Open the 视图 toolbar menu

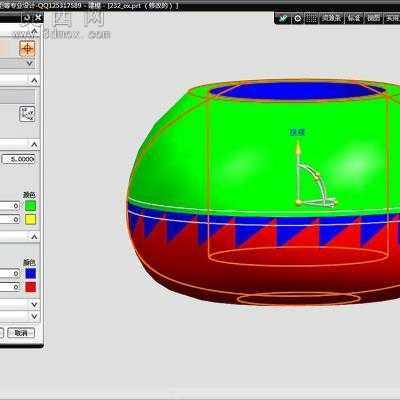coord(374,18)
